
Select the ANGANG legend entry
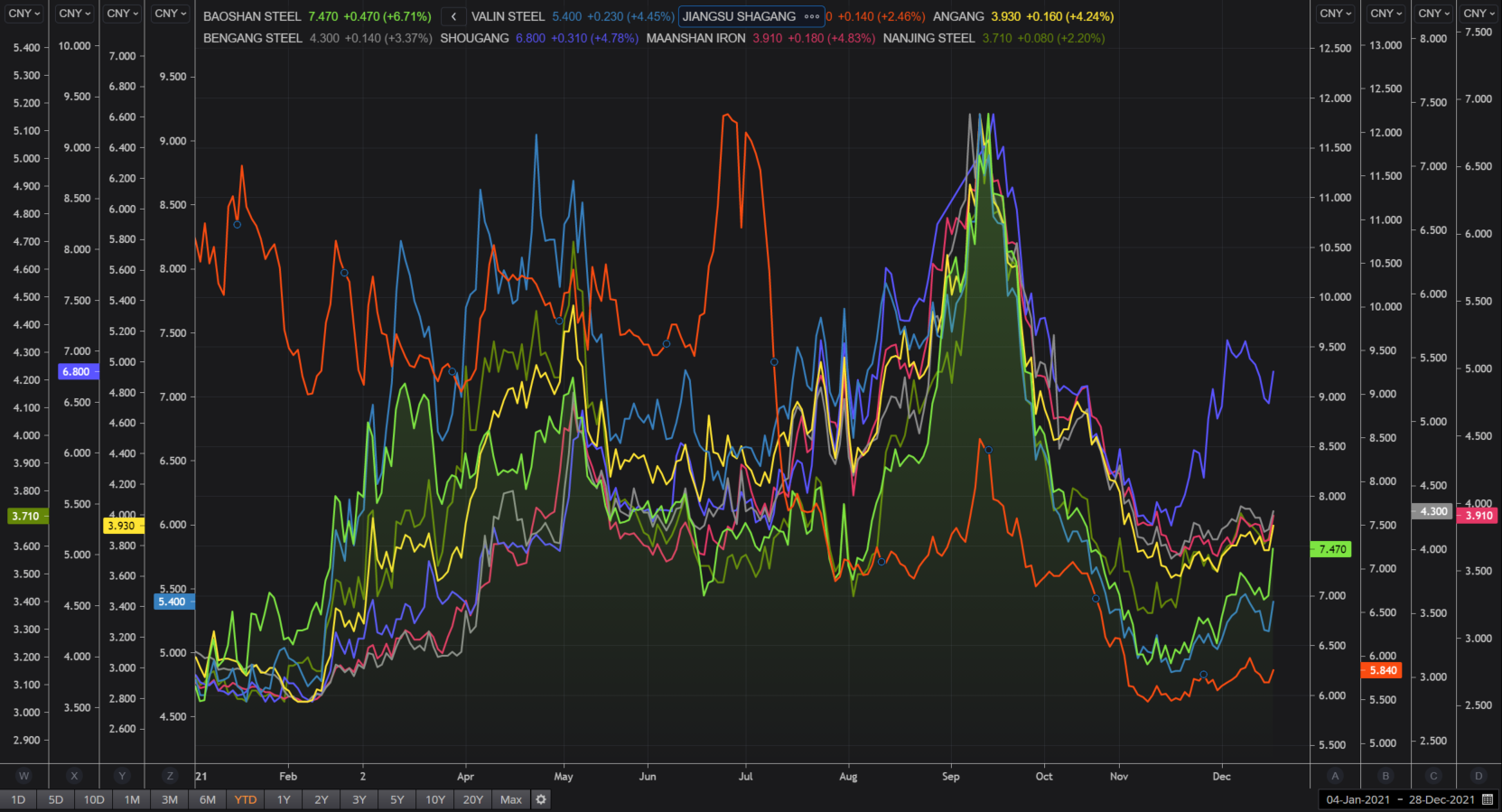pyautogui.click(x=958, y=16)
